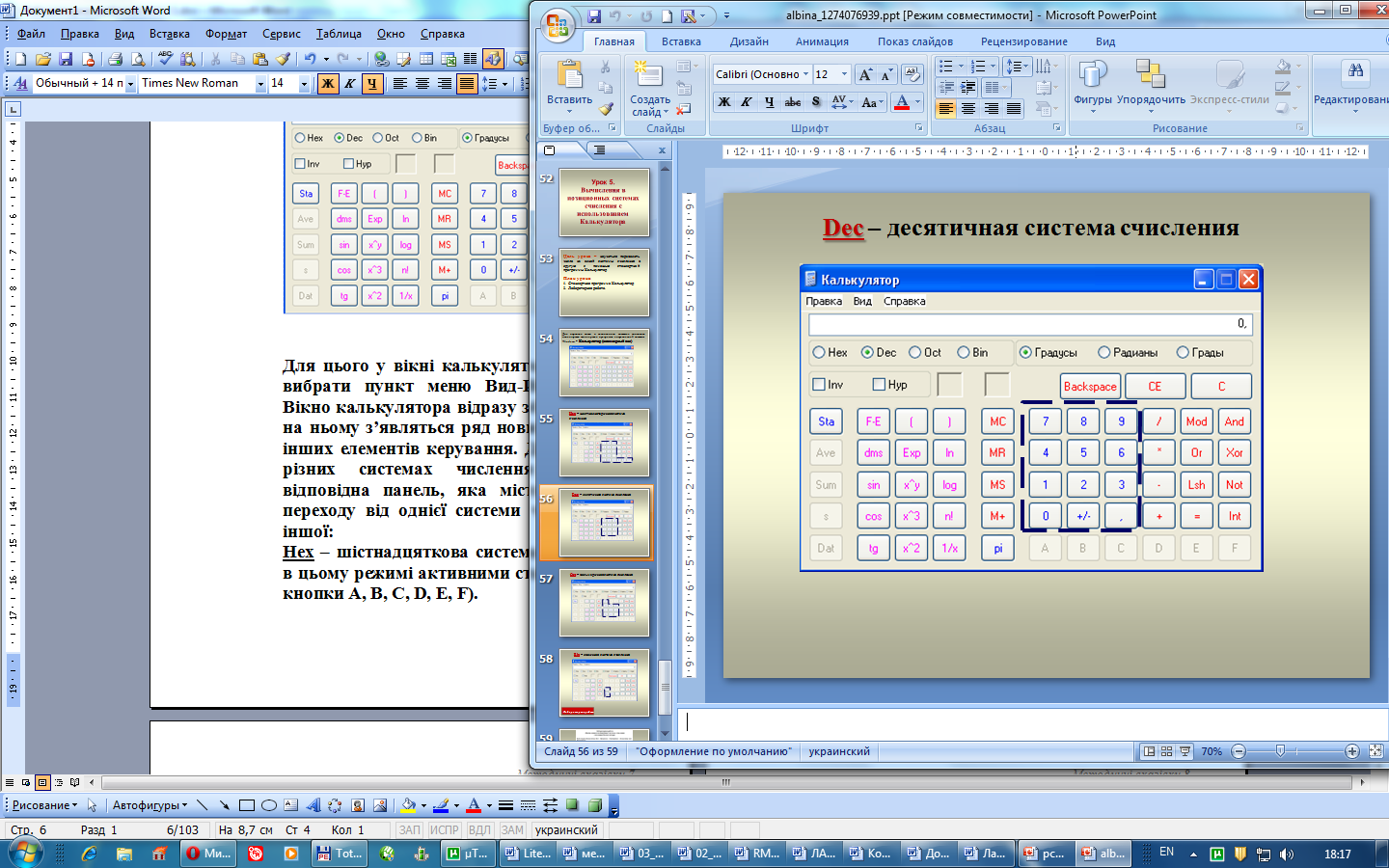
Task: Click the Open folder icon in Word
Action: (x=43, y=59)
